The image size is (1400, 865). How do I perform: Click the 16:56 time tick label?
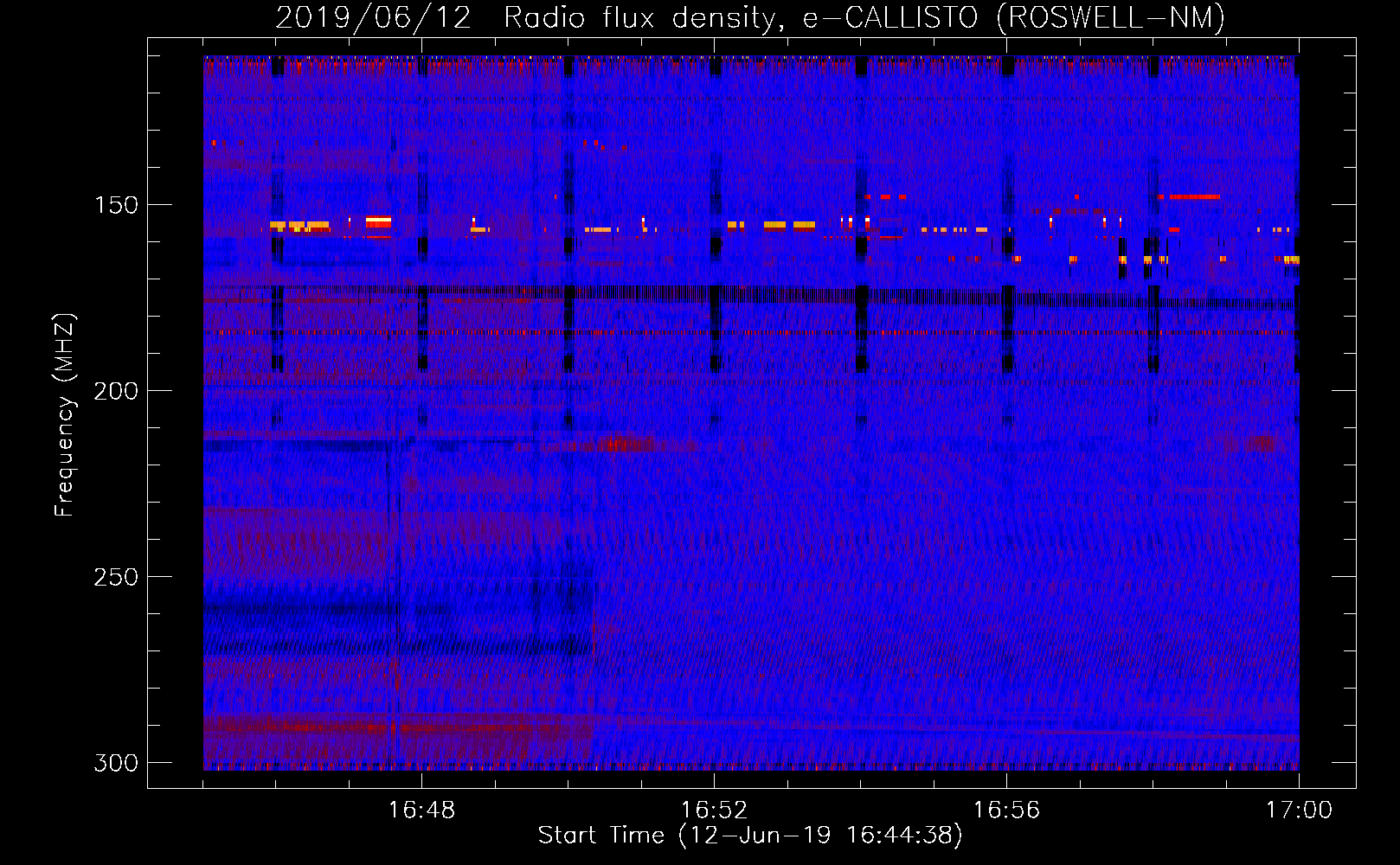pyautogui.click(x=1006, y=810)
